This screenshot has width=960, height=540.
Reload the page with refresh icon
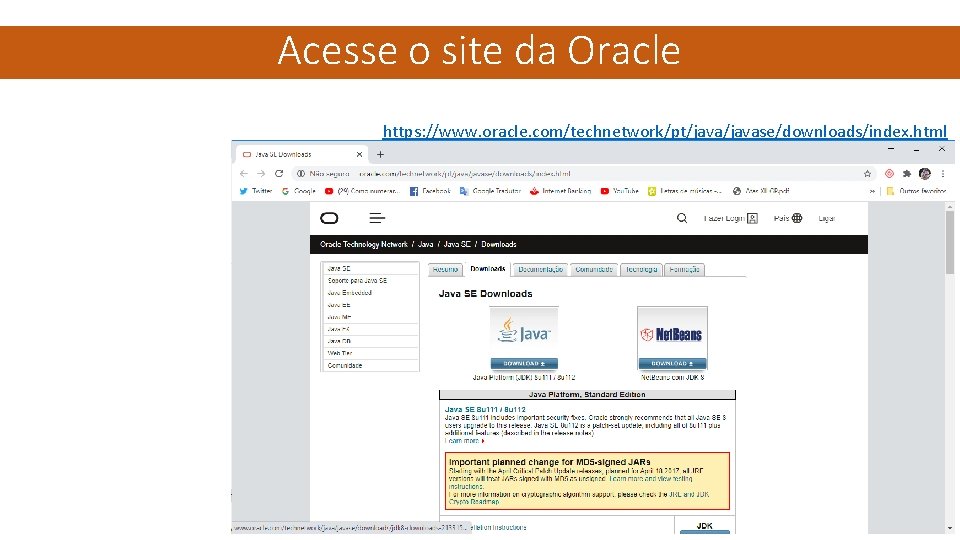279,174
